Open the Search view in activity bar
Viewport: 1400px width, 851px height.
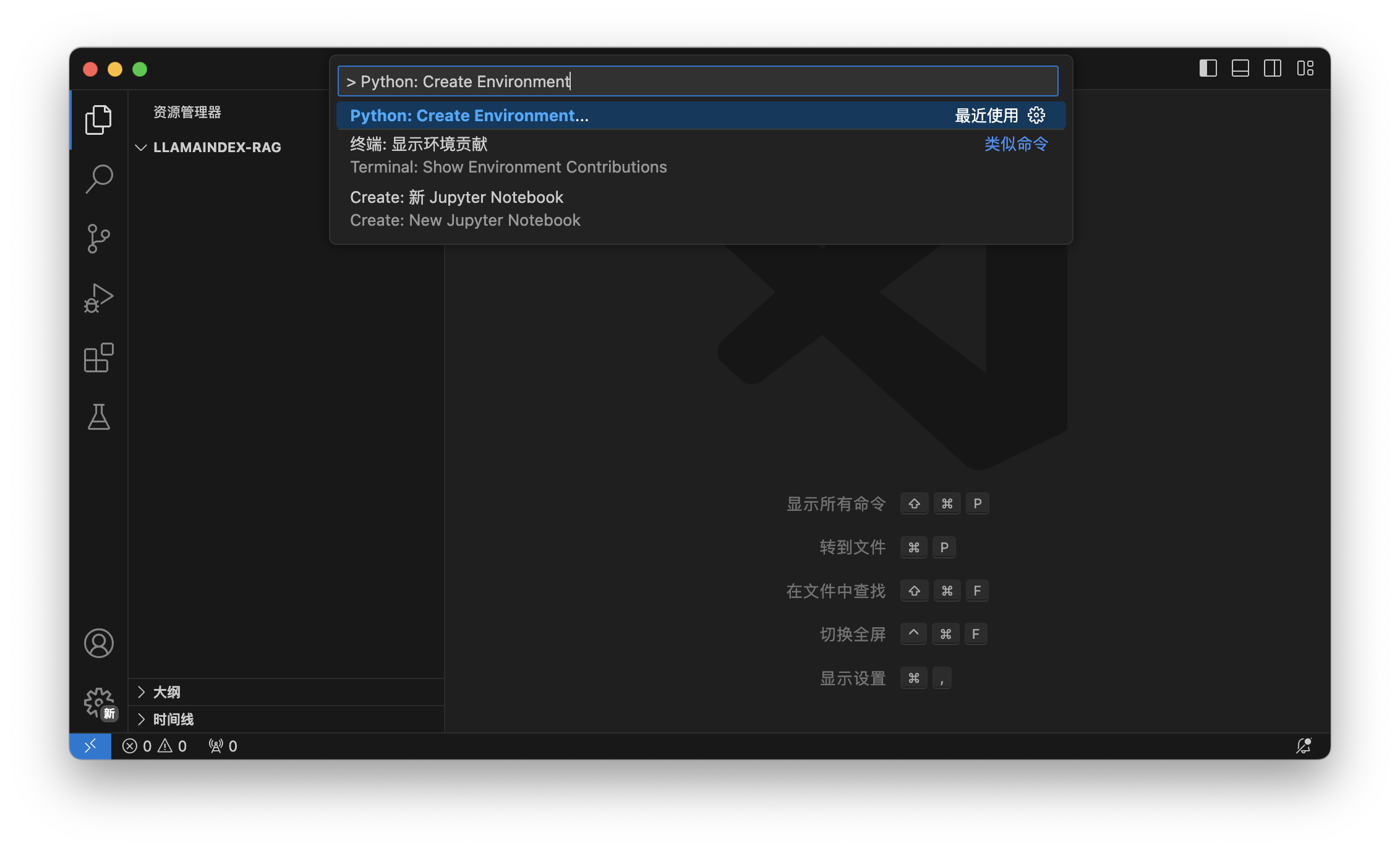click(x=99, y=179)
